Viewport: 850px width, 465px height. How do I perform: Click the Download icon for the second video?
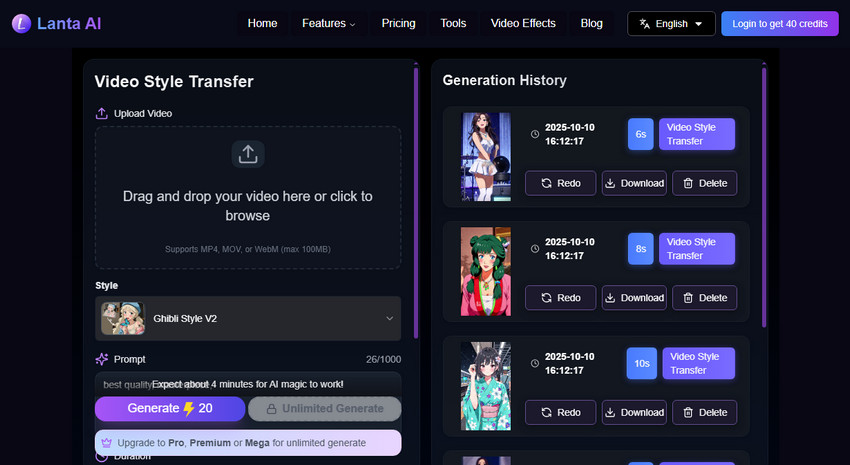pos(612,298)
